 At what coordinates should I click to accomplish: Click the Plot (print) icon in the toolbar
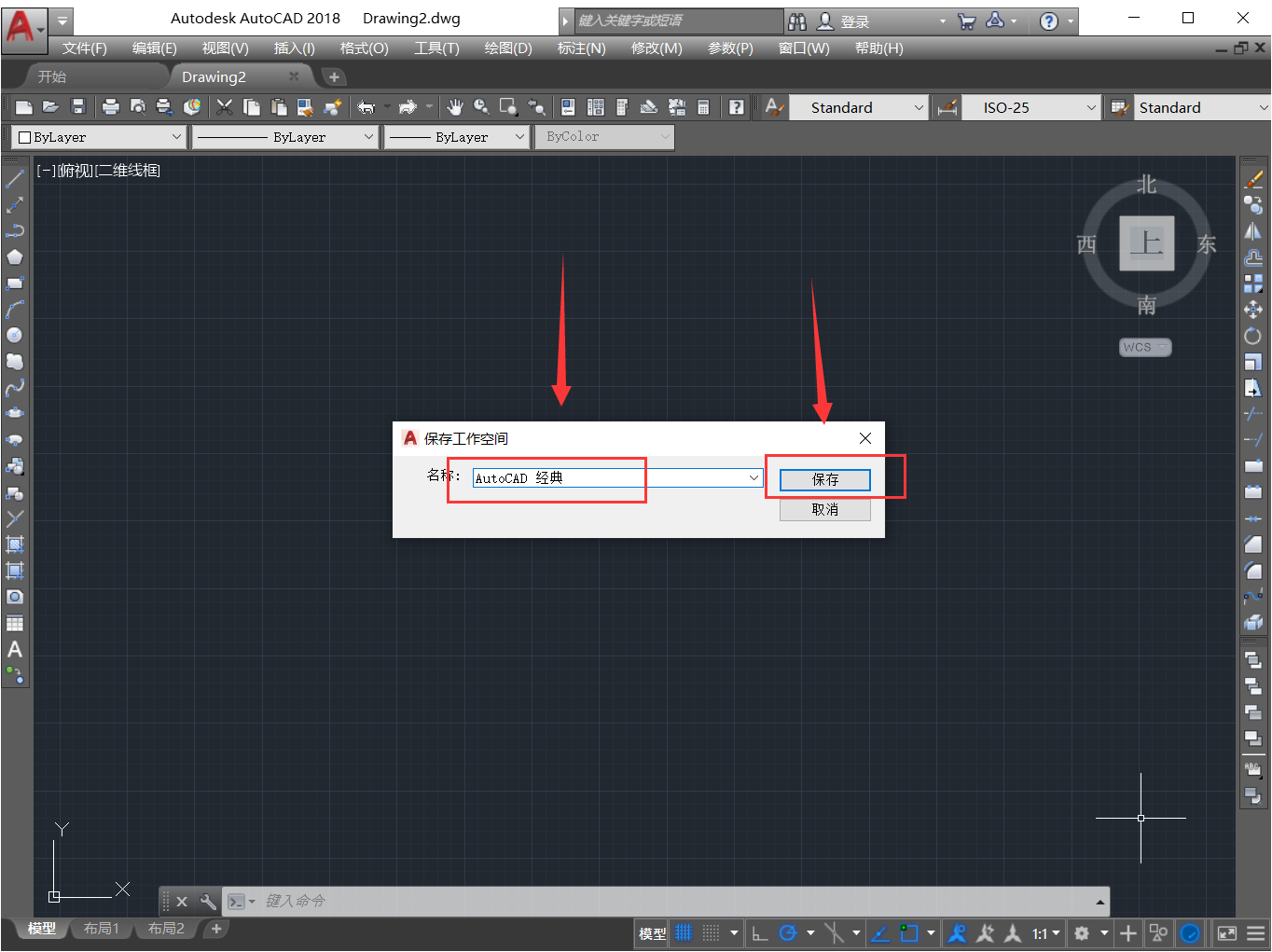[x=110, y=106]
